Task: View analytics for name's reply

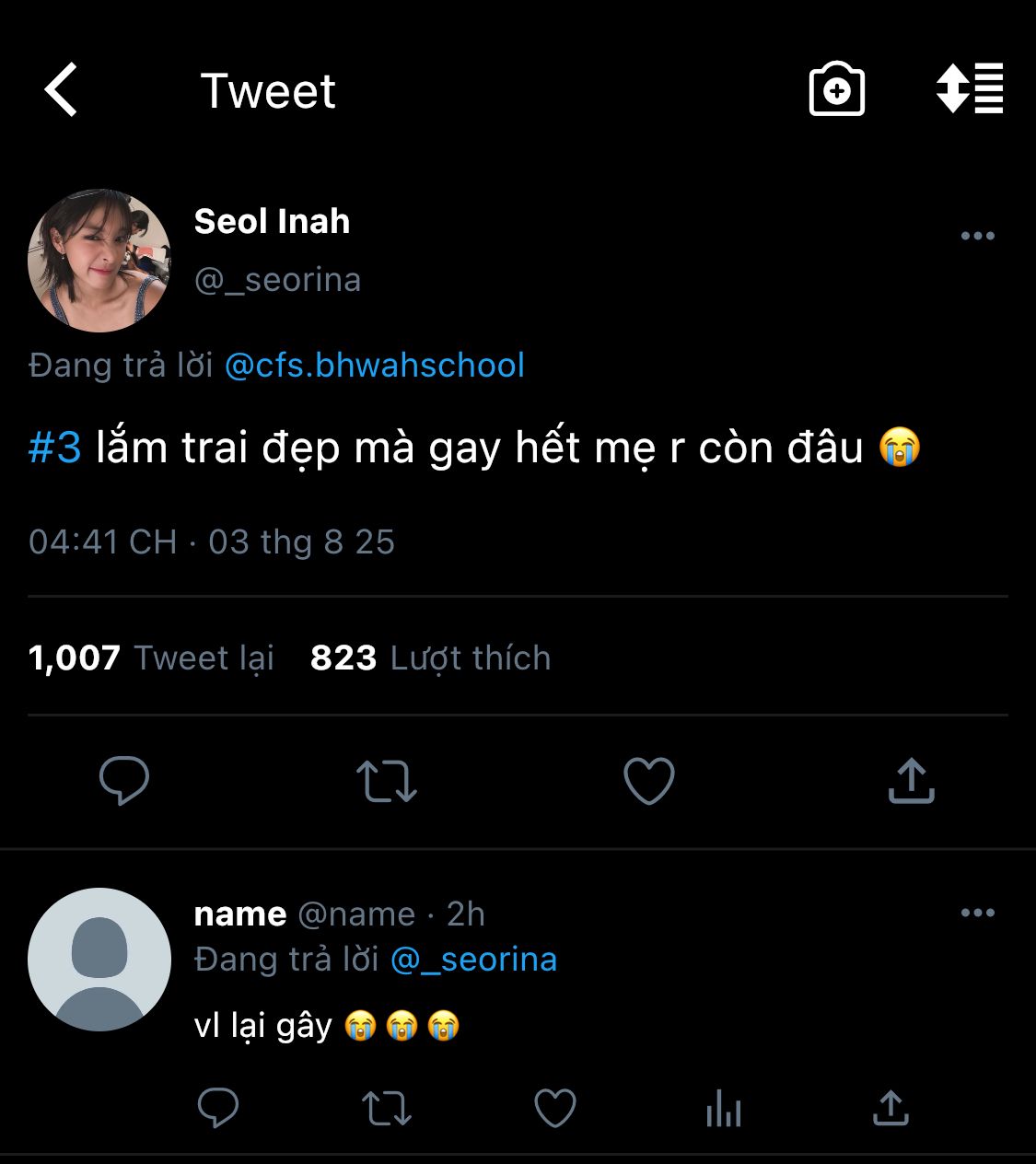Action: pyautogui.click(x=724, y=1108)
